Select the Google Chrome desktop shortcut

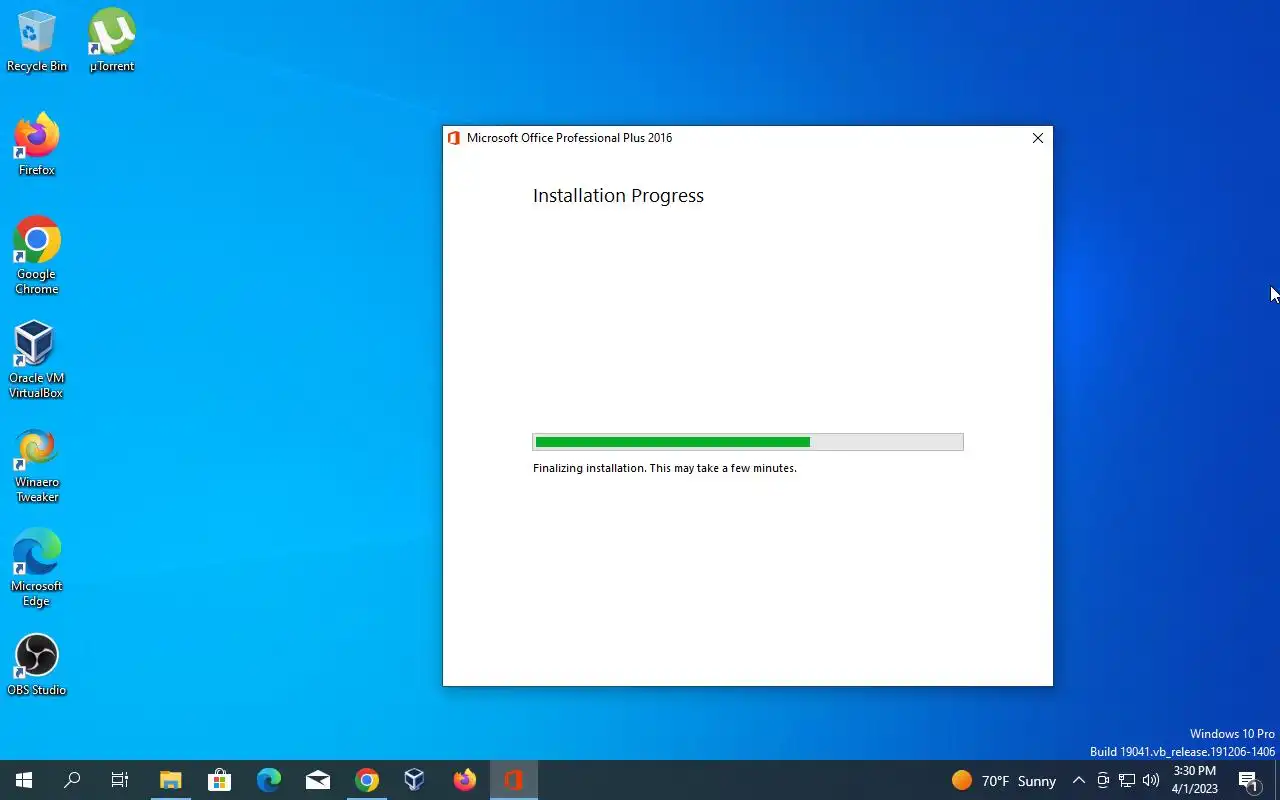(x=37, y=257)
